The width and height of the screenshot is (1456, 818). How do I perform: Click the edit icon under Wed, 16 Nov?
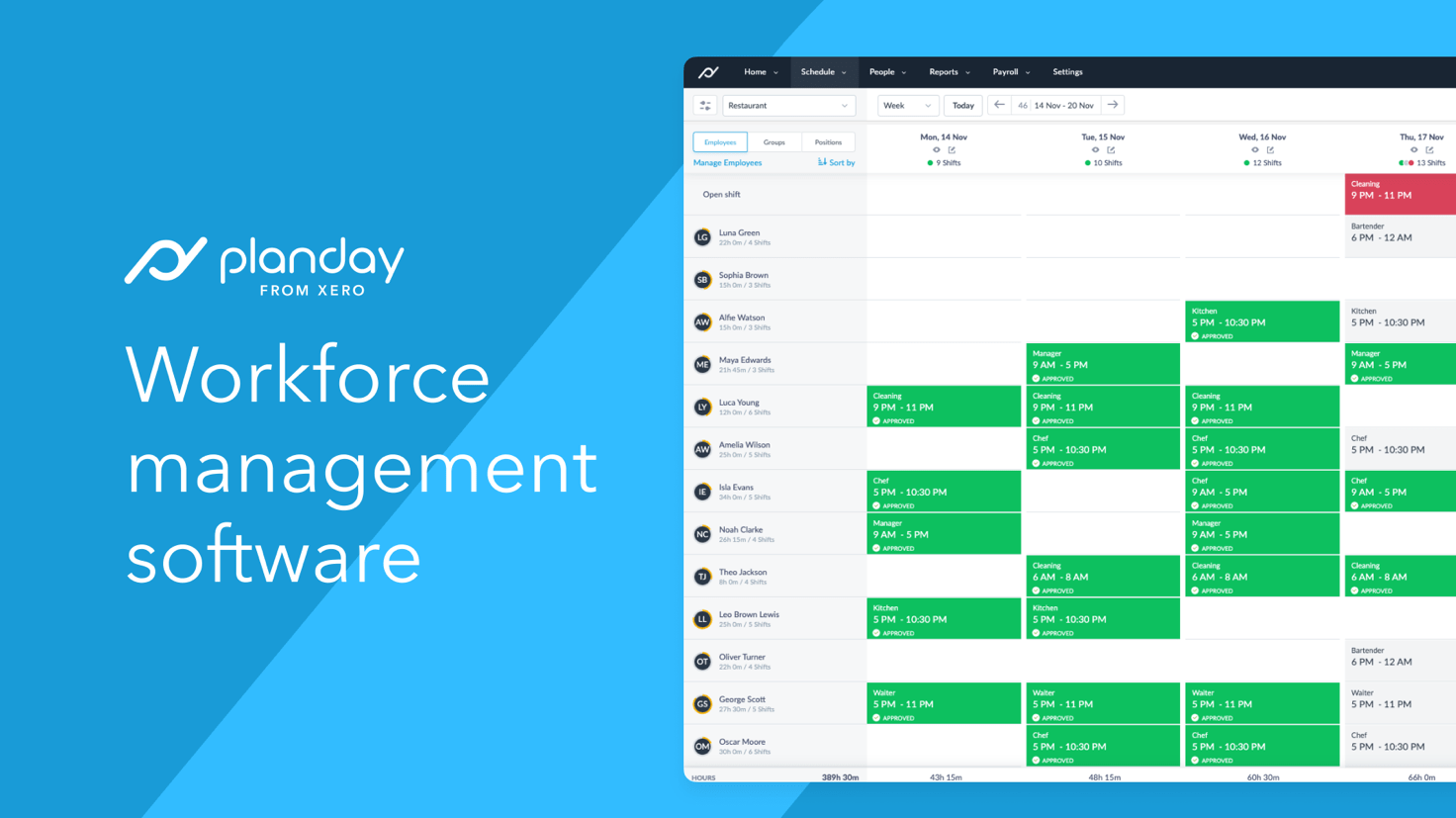1270,150
